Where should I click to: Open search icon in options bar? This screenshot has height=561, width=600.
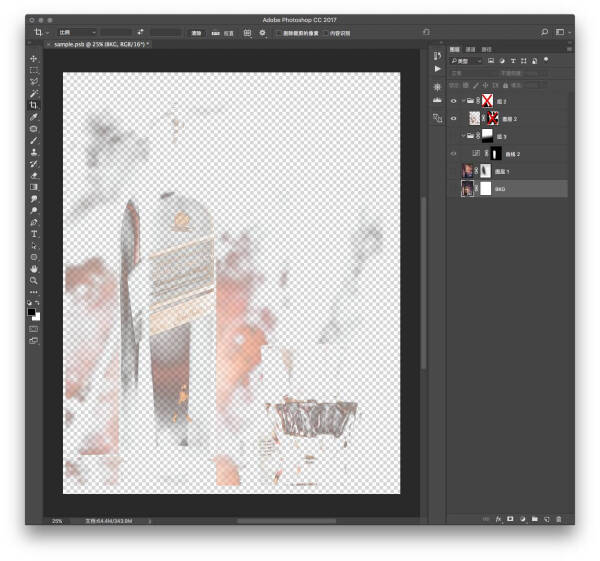545,32
